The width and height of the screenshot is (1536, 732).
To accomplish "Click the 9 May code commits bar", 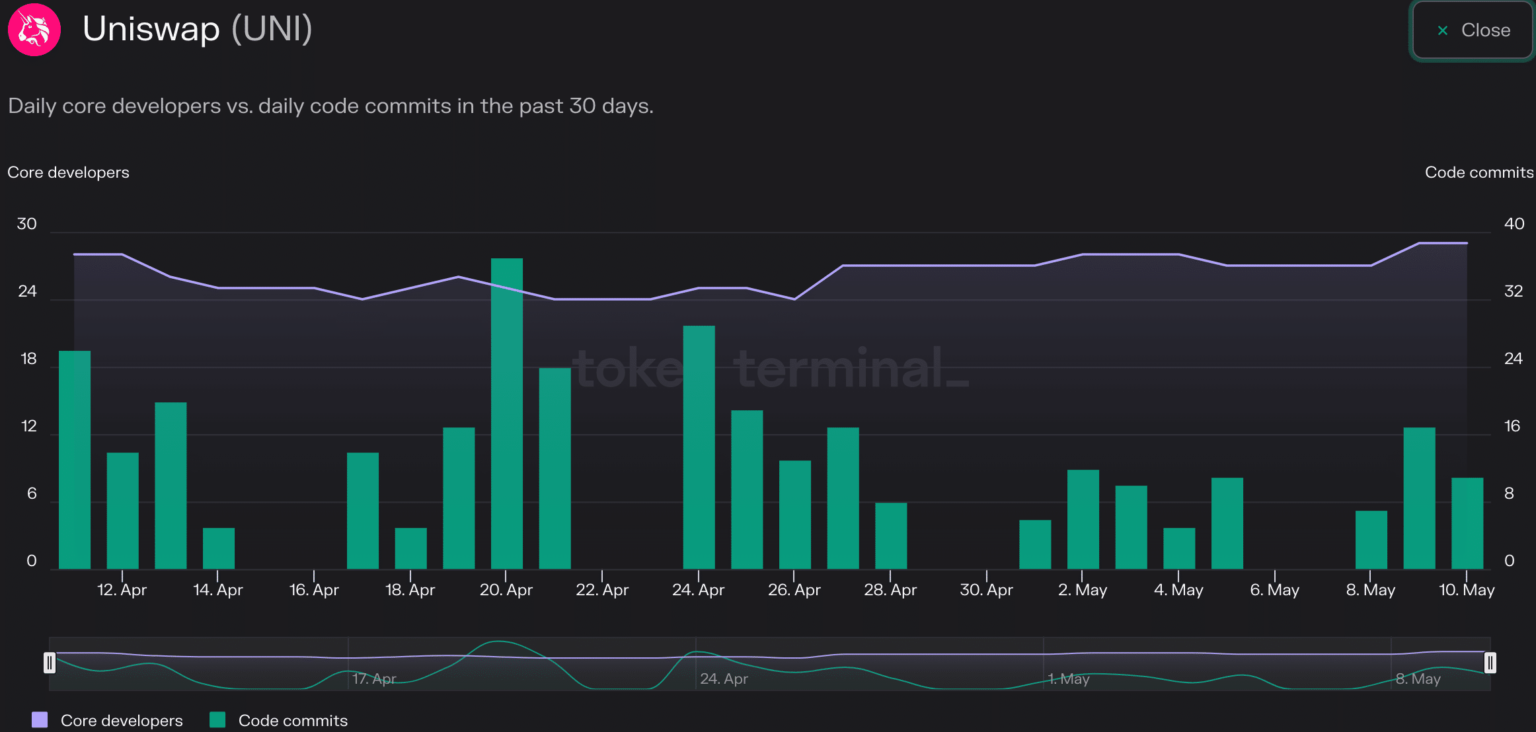I will point(1419,498).
